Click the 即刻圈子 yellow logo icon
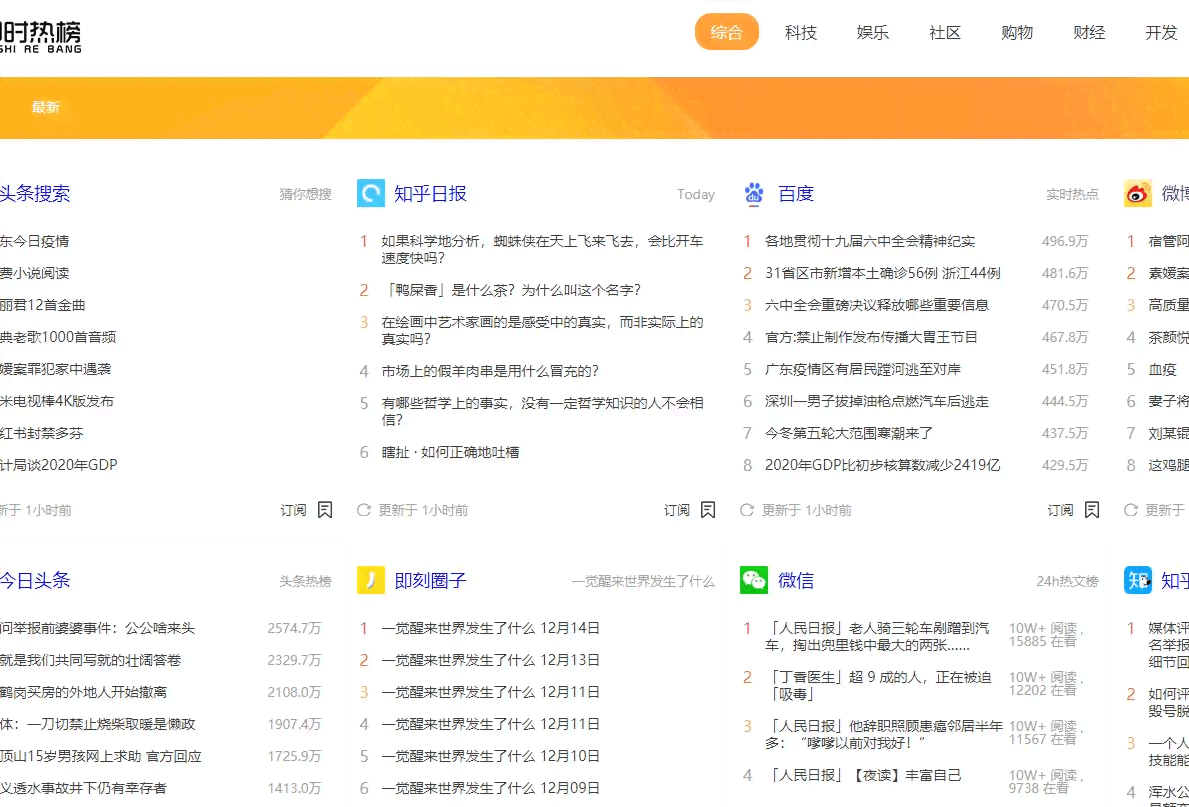The image size is (1189, 807). click(x=371, y=580)
